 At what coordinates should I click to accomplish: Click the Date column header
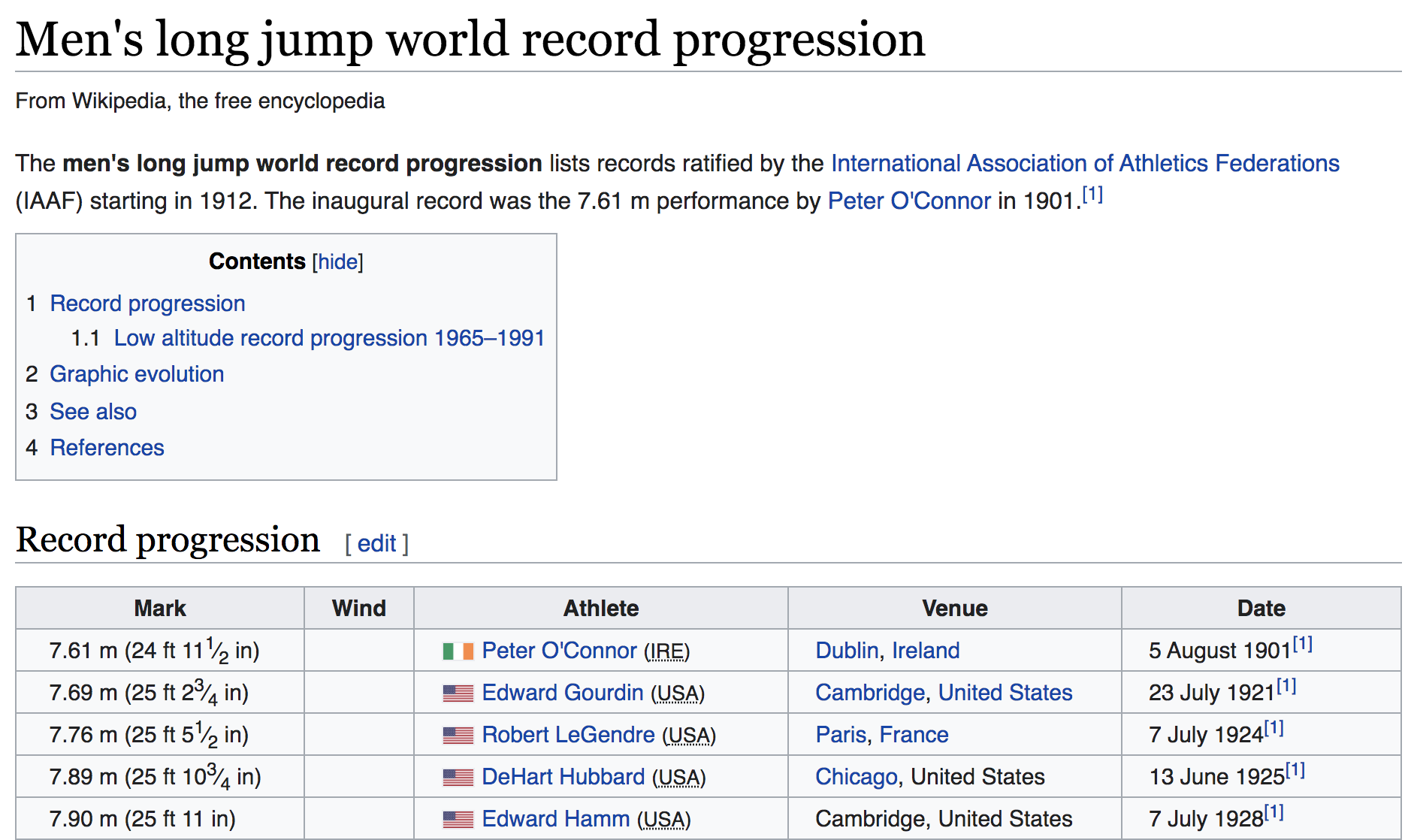pos(1261,608)
